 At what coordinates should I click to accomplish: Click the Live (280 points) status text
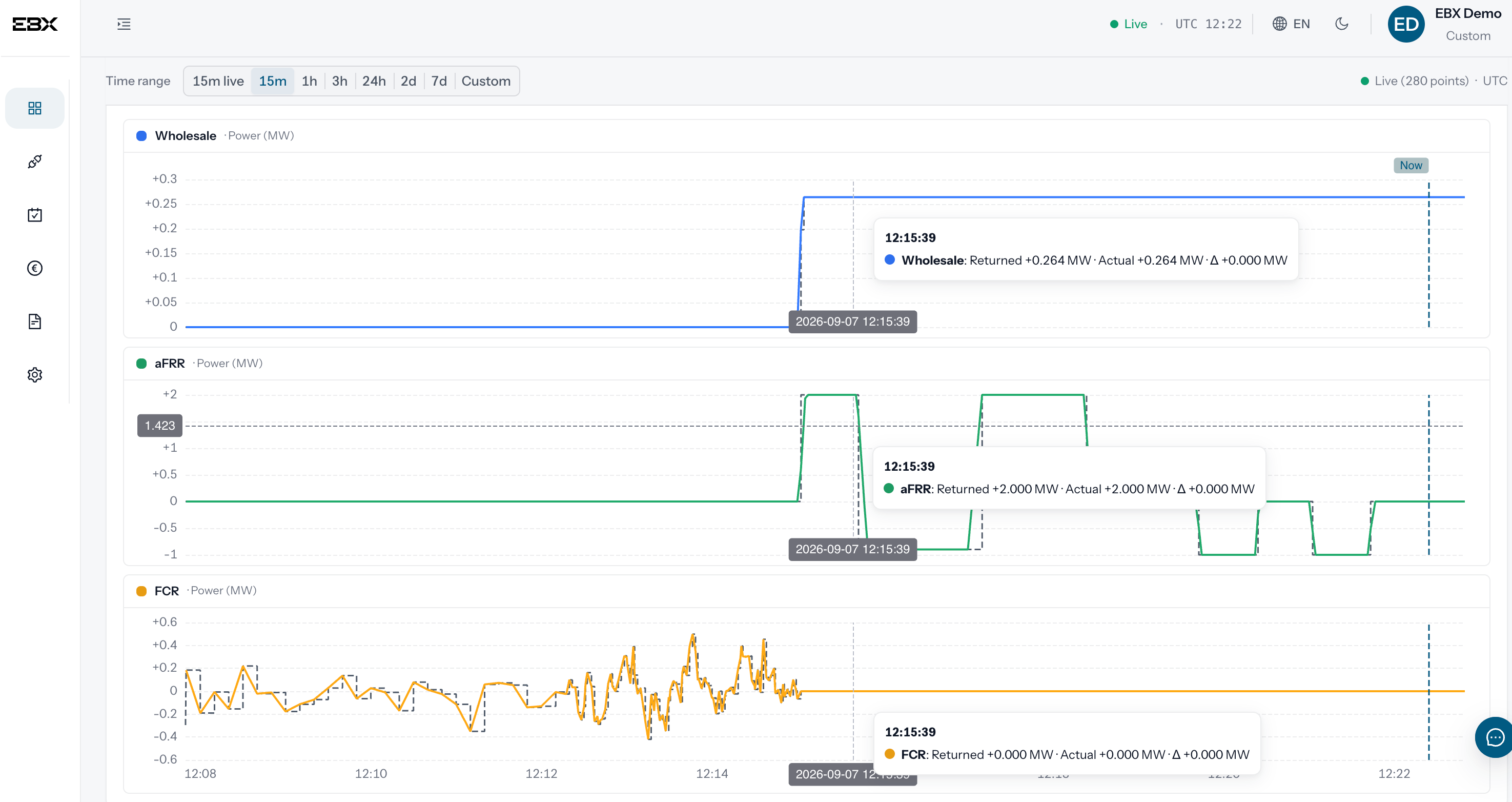[x=1421, y=81]
